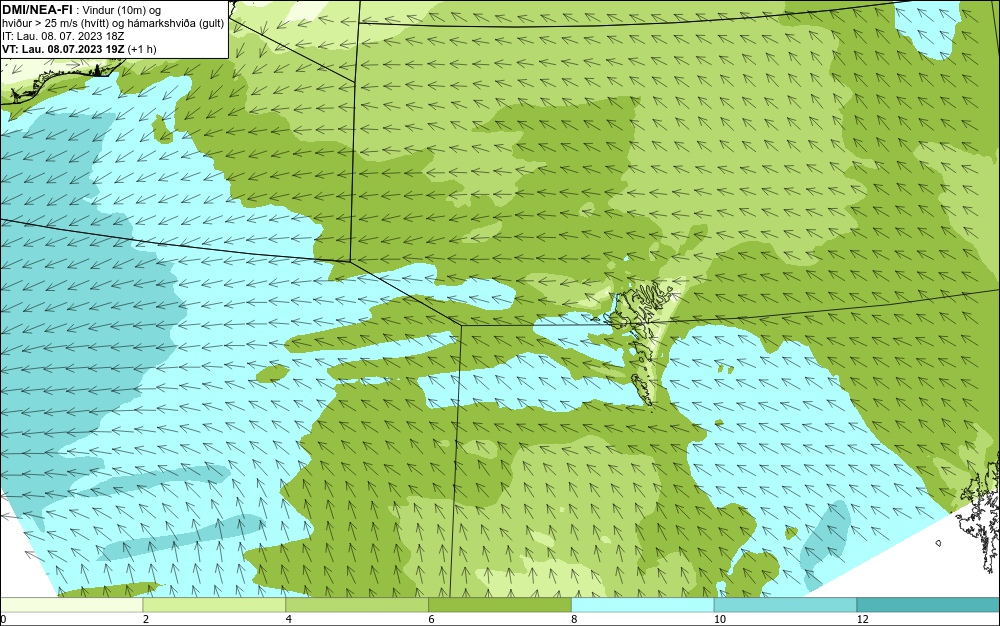Click the legend scale label 0
This screenshot has height=626, width=1000.
(3, 619)
